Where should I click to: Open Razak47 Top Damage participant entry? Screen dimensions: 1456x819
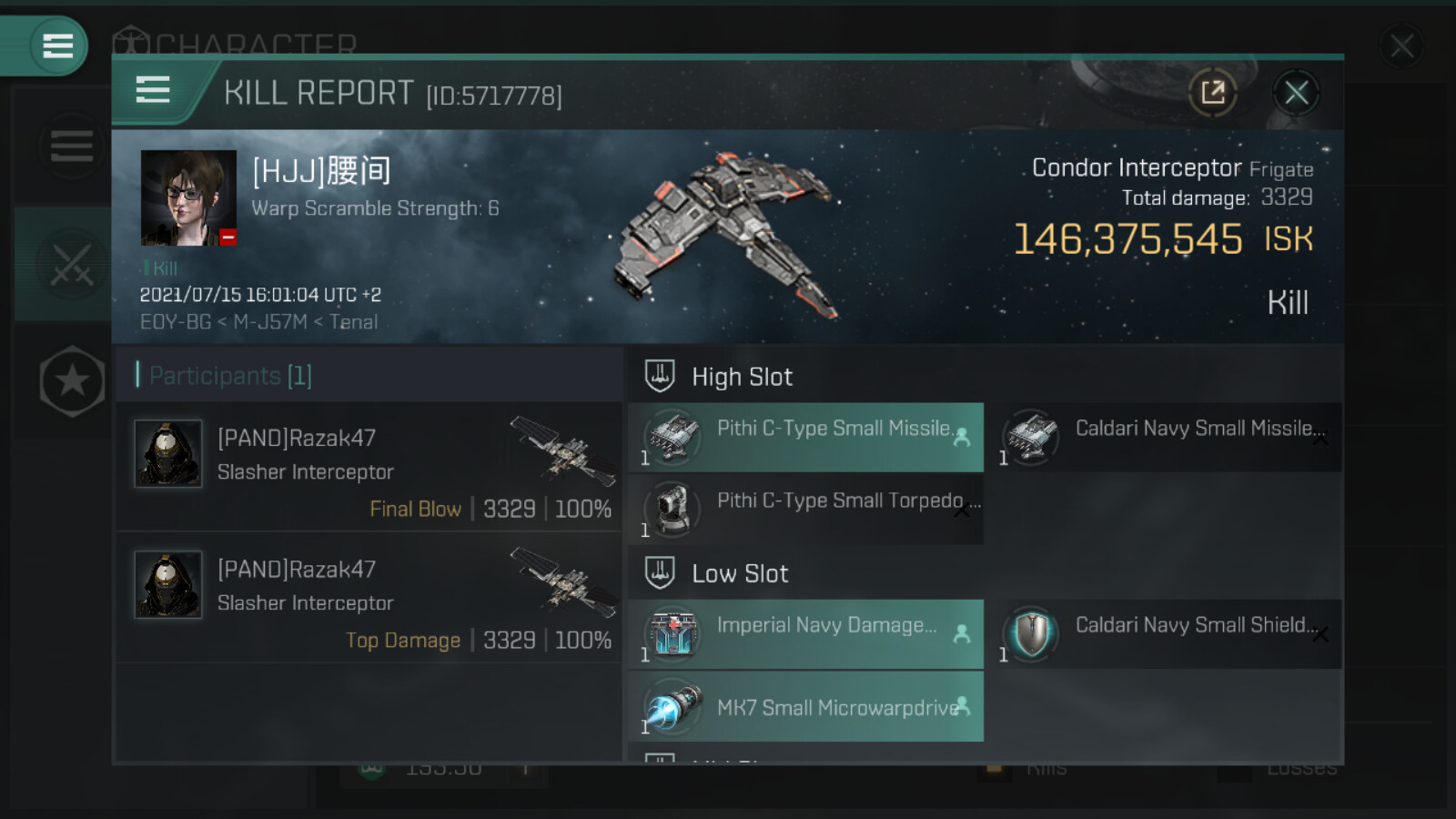[369, 598]
